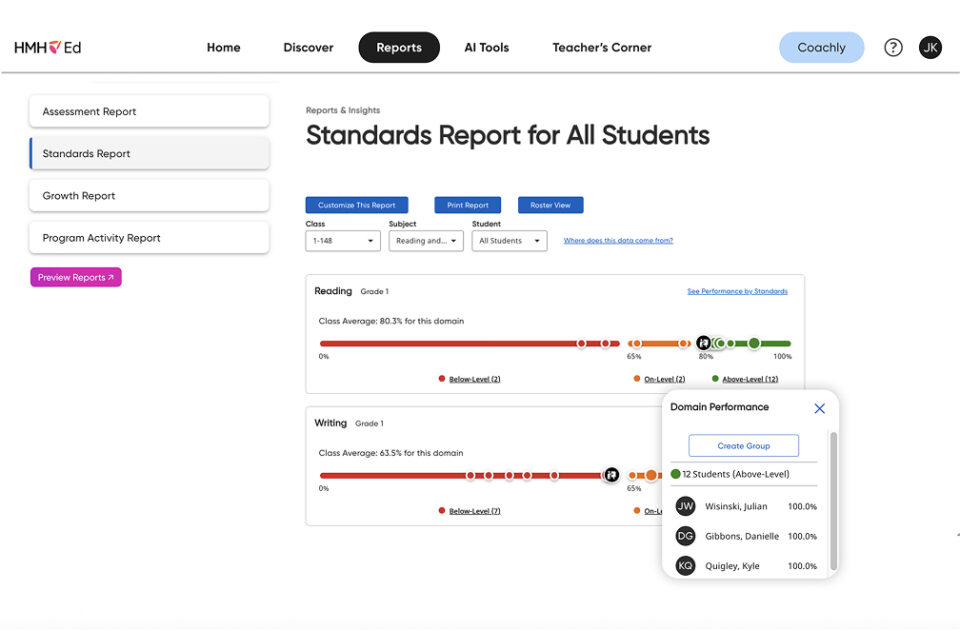This screenshot has width=960, height=630.
Task: Click the Print Report button
Action: click(x=468, y=205)
